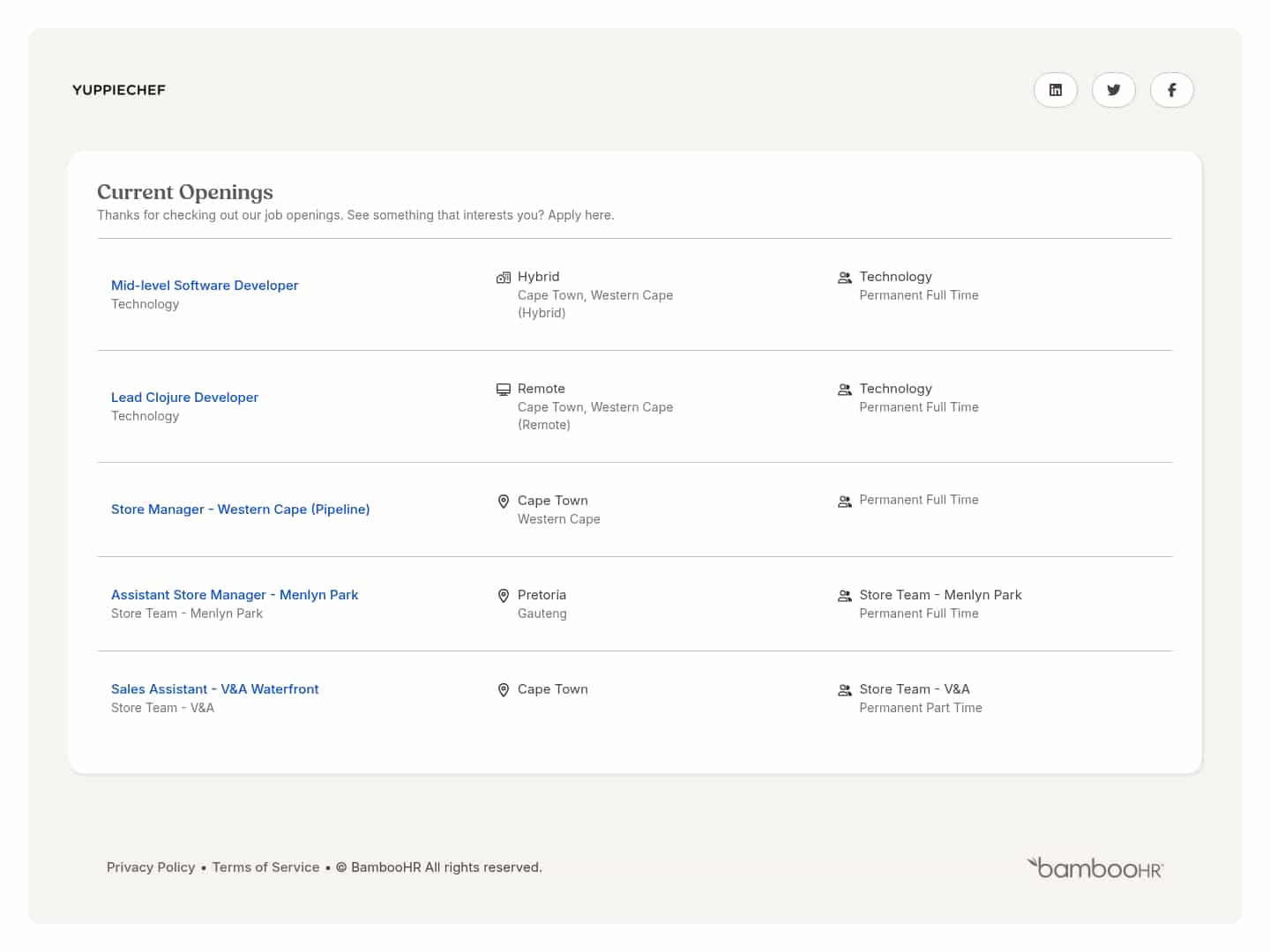Click Permanent Part Time employment label
The width and height of the screenshot is (1270, 952).
tap(920, 708)
